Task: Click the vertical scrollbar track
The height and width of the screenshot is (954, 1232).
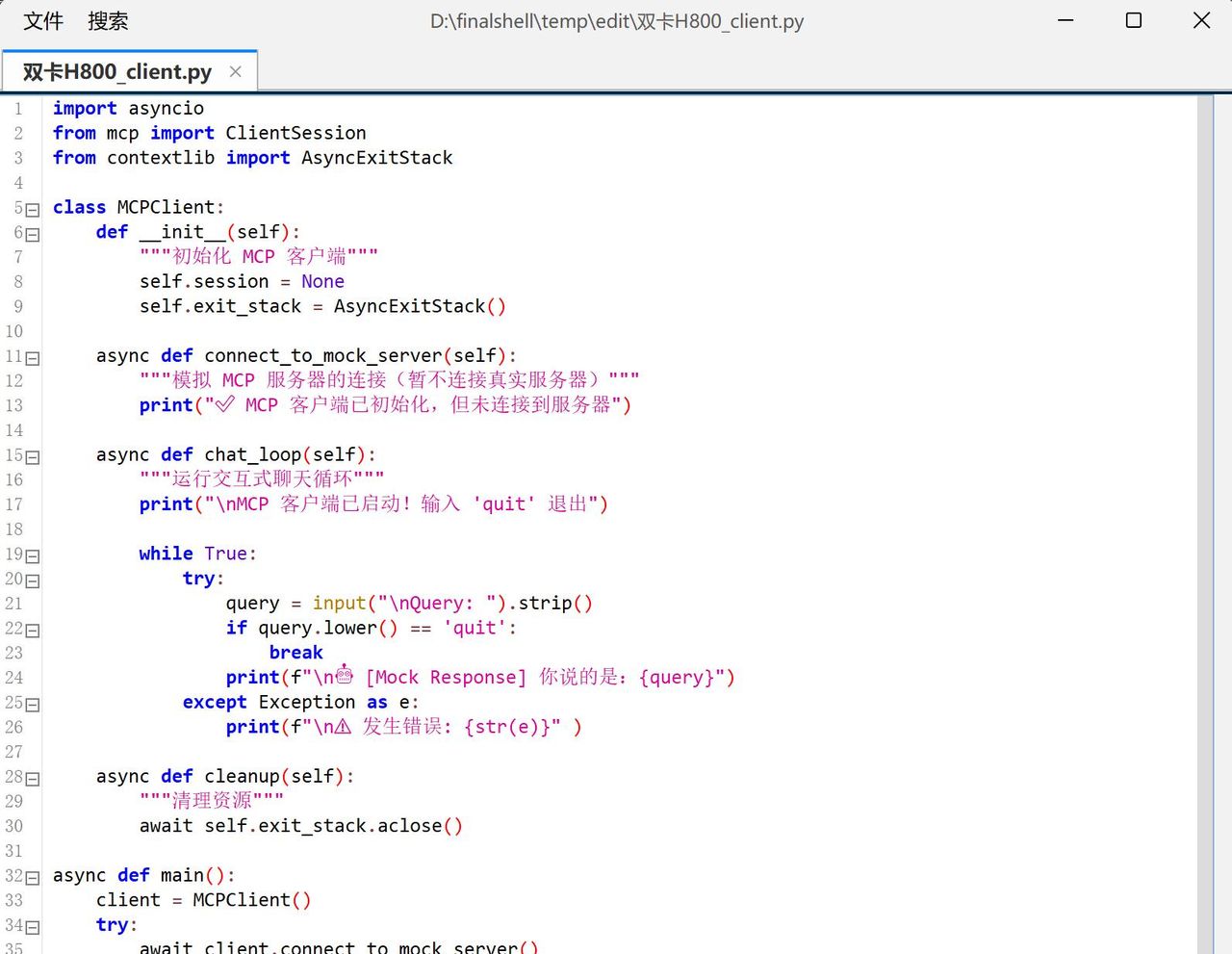Action: click(x=1205, y=520)
